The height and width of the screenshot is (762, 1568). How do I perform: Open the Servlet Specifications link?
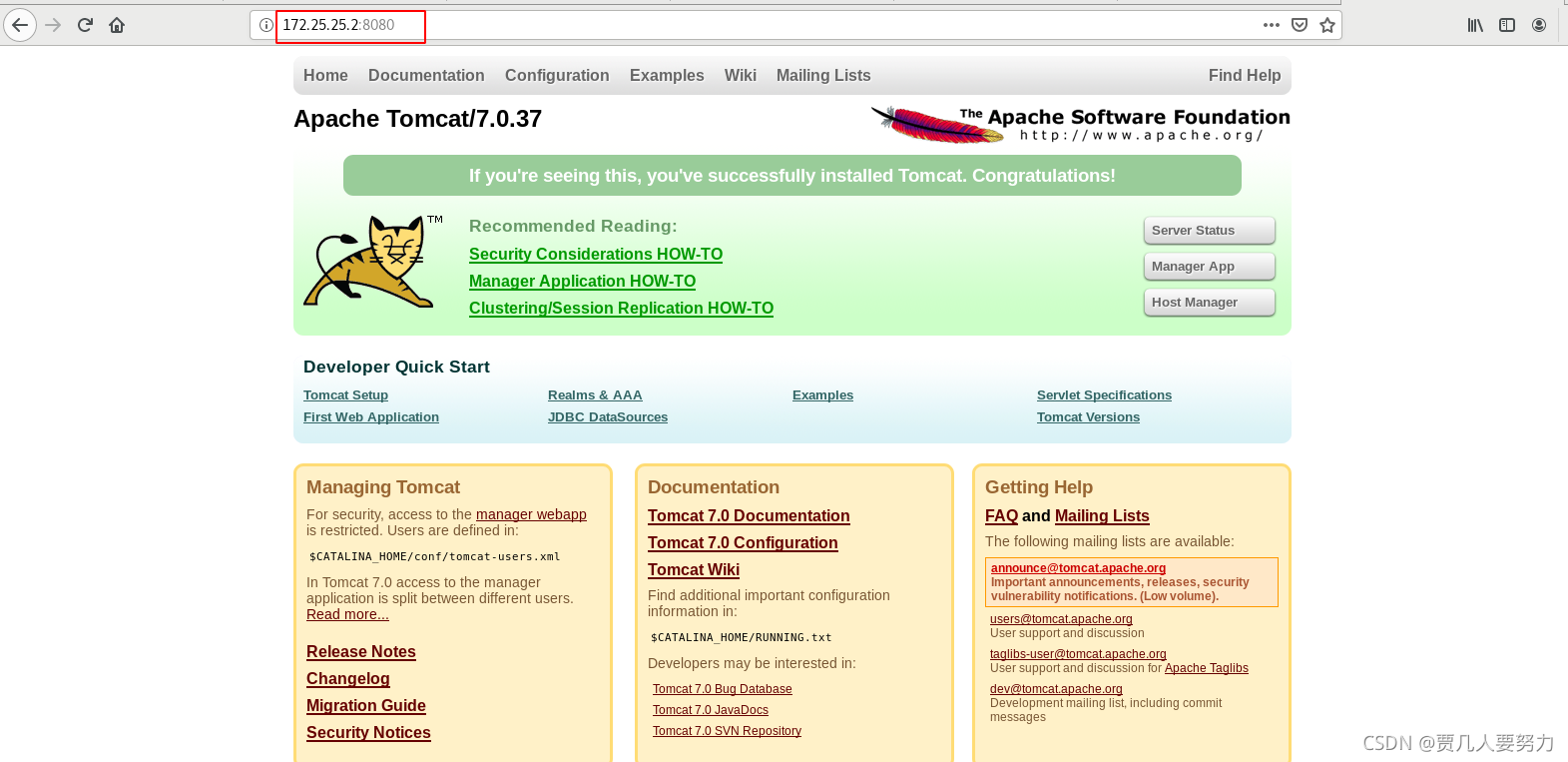[1104, 395]
